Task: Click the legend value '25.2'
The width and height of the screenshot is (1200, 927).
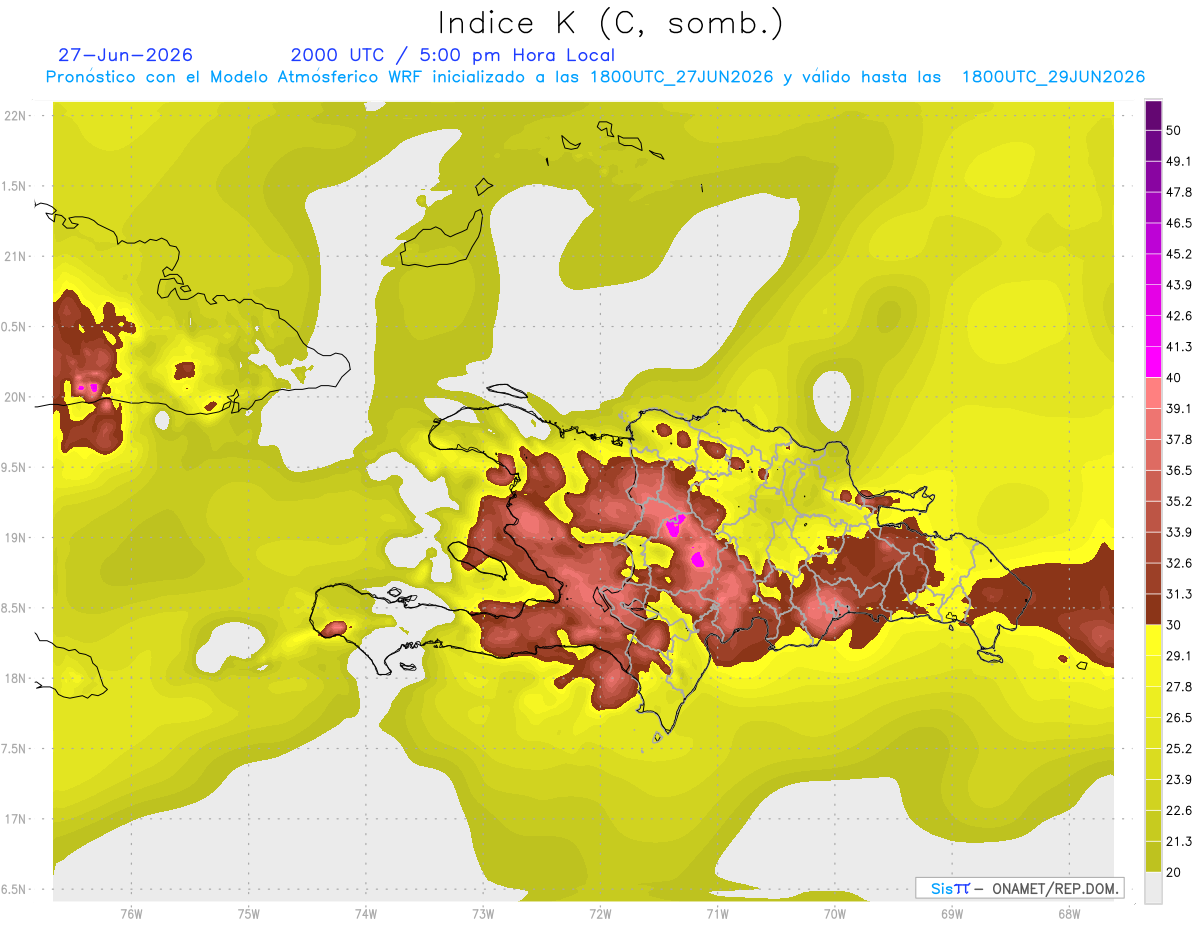Action: (x=1178, y=749)
